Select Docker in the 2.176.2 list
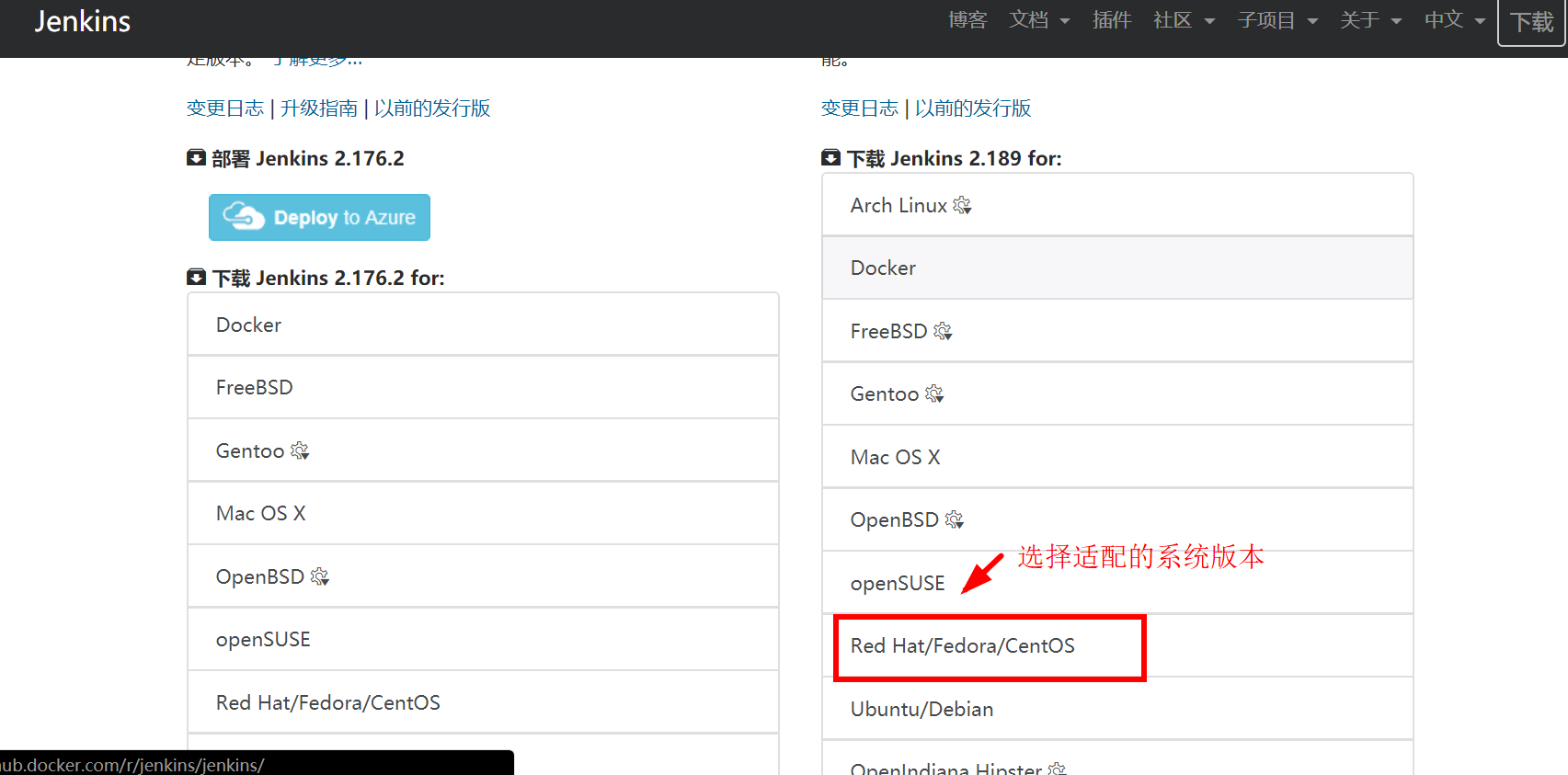This screenshot has height=775, width=1568. click(483, 325)
